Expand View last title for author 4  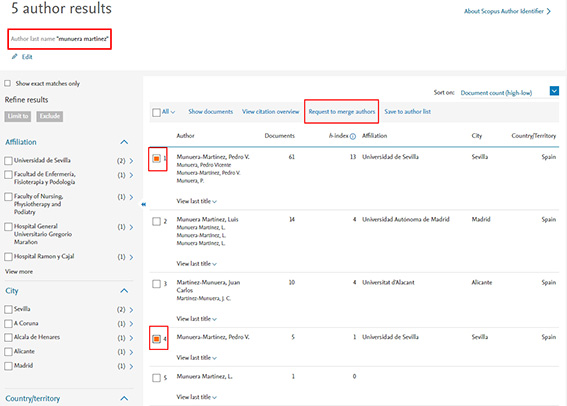click(x=196, y=358)
